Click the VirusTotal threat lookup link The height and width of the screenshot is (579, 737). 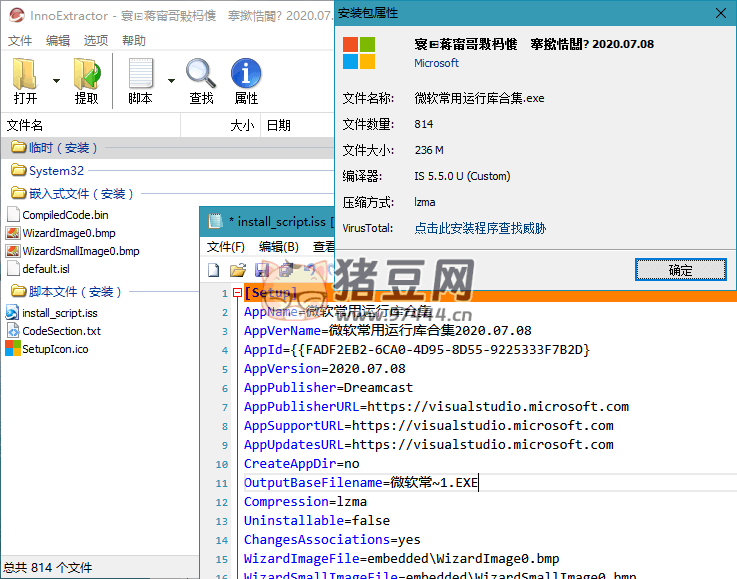pyautogui.click(x=480, y=228)
